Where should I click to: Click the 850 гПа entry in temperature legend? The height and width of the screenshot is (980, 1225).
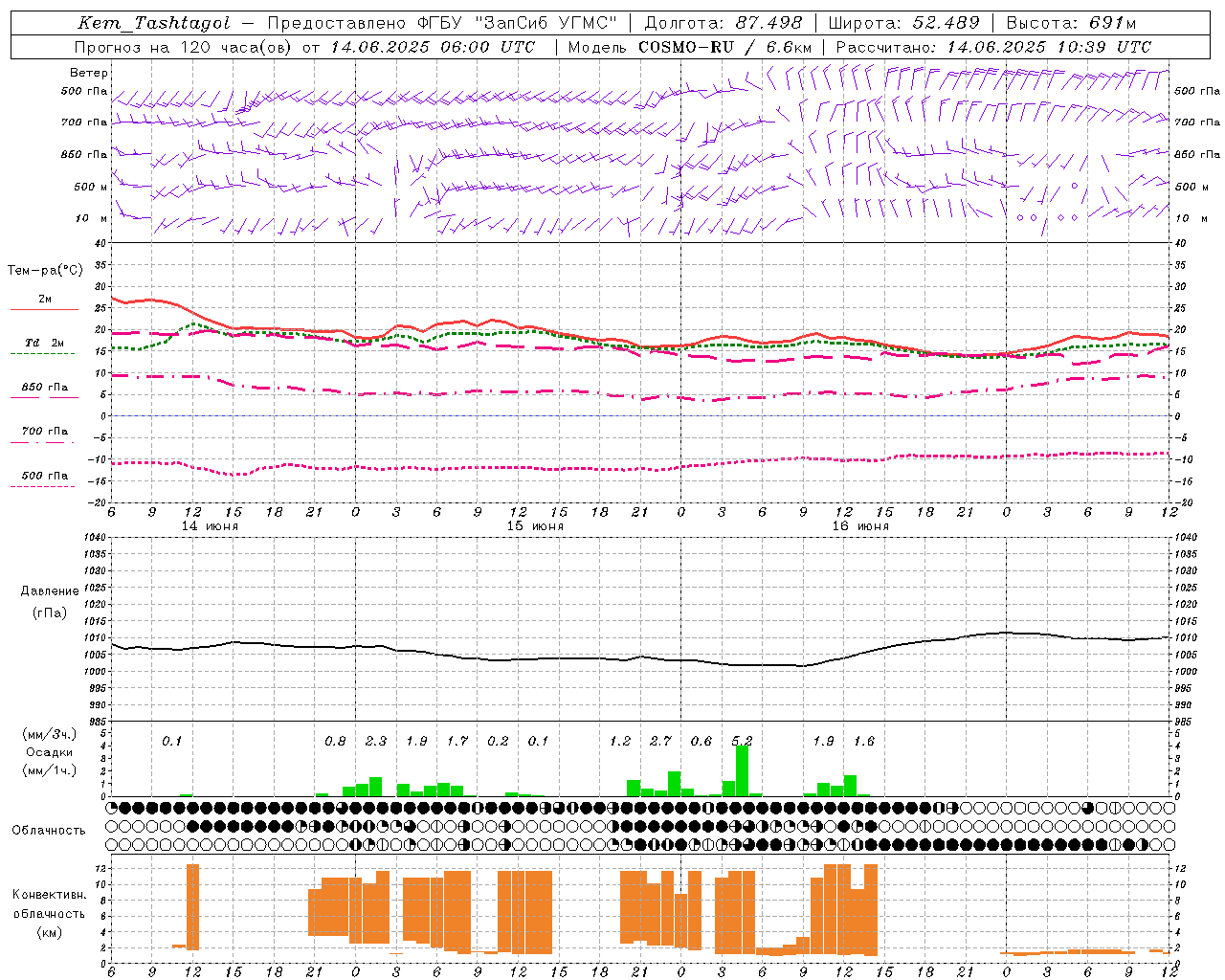click(x=45, y=388)
